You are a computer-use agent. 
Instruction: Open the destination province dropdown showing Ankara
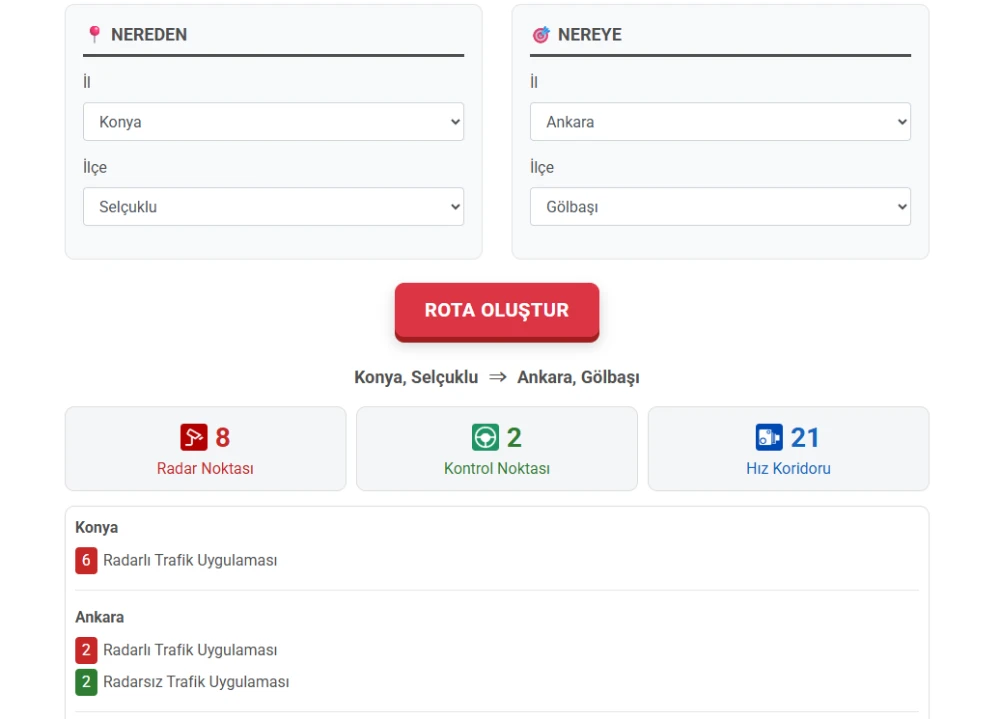coord(720,122)
